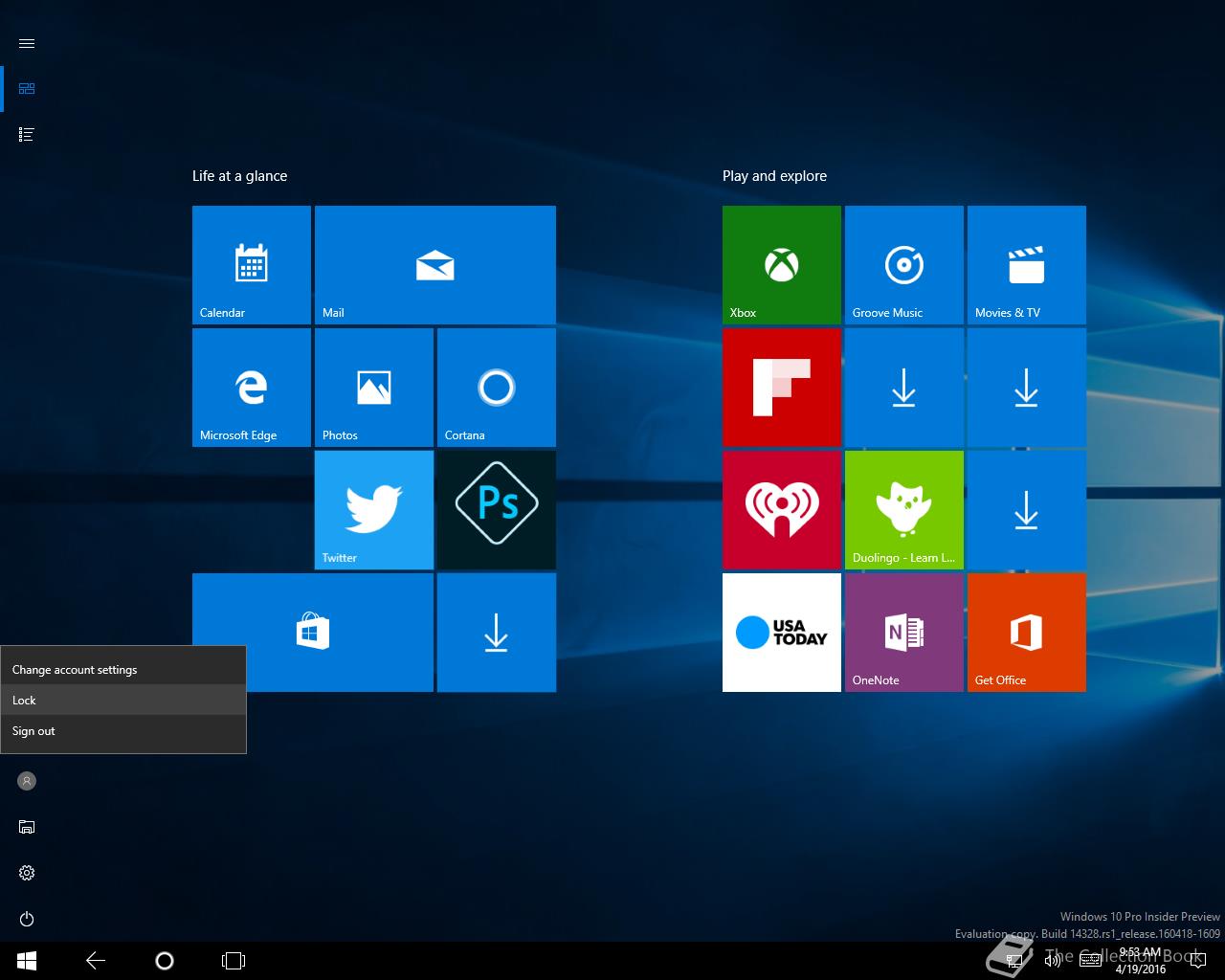Viewport: 1225px width, 980px height.
Task: Open the Windows Store tile
Action: (x=313, y=633)
